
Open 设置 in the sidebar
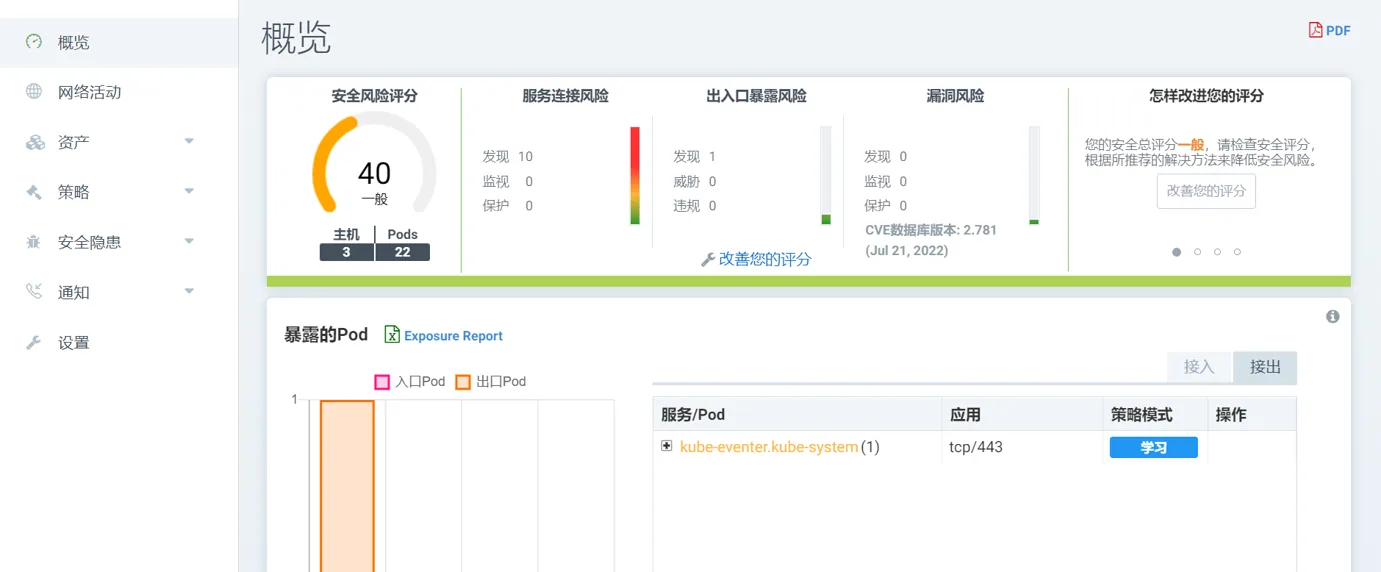119,342
